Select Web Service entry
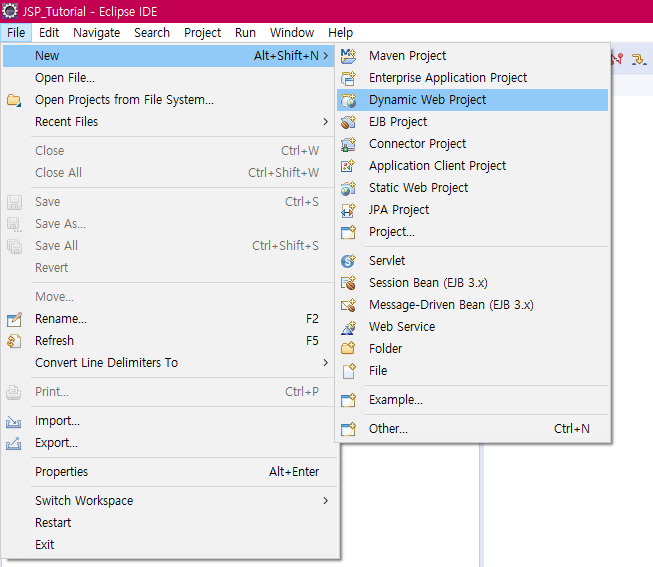653x567 pixels. [472, 327]
